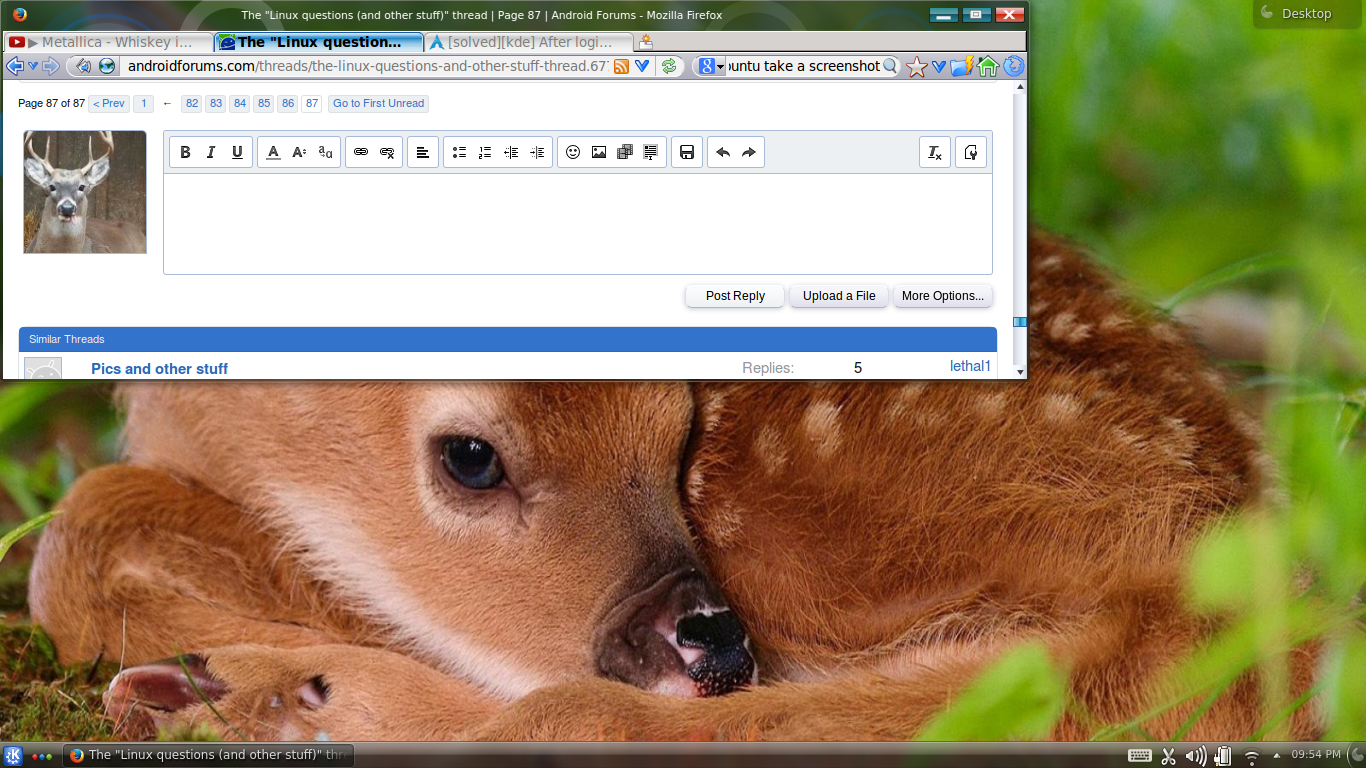
Task: Click the search magnifier in the search box
Action: (x=890, y=66)
